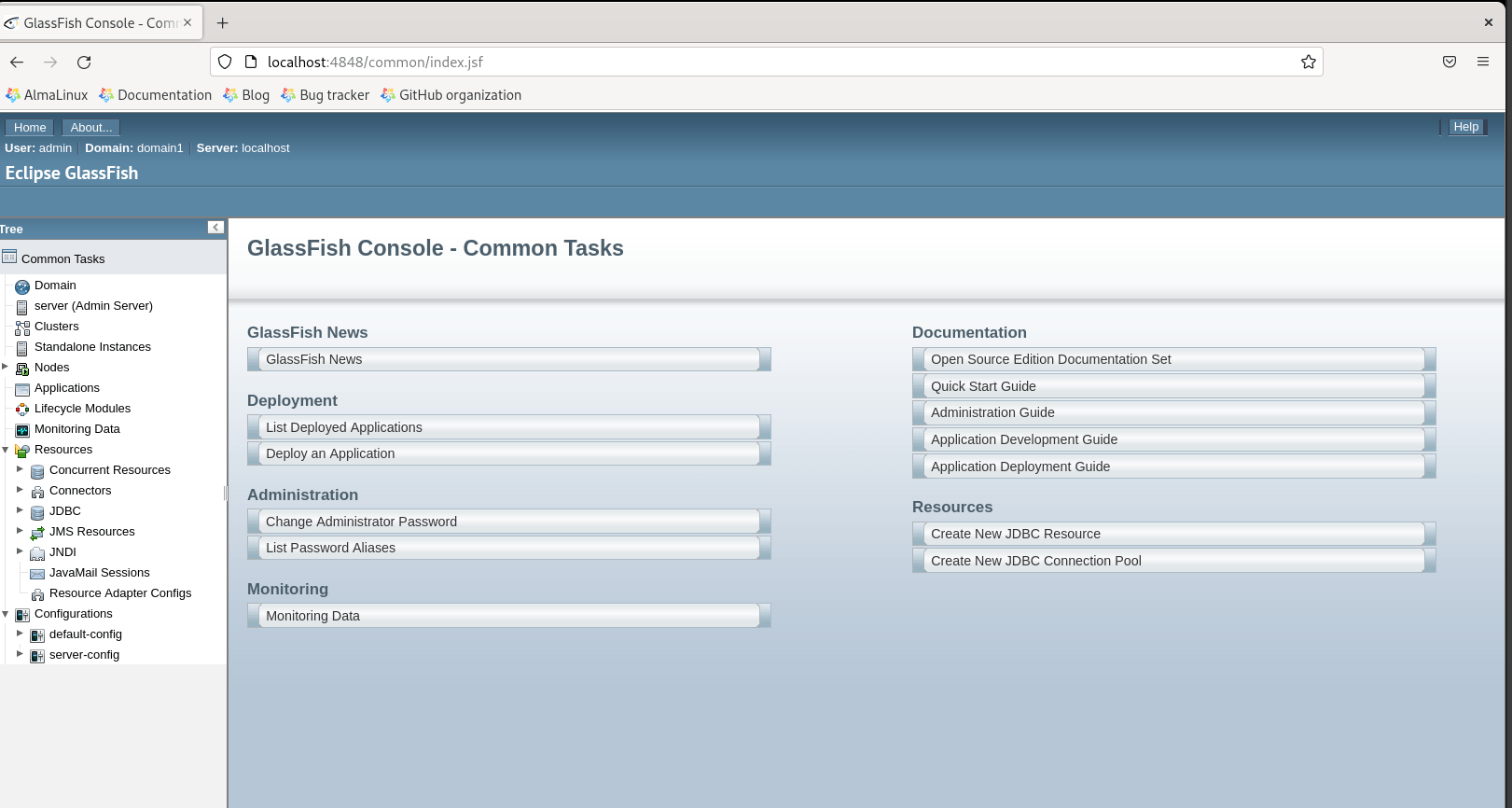Click the Connectors icon in tree

(37, 492)
